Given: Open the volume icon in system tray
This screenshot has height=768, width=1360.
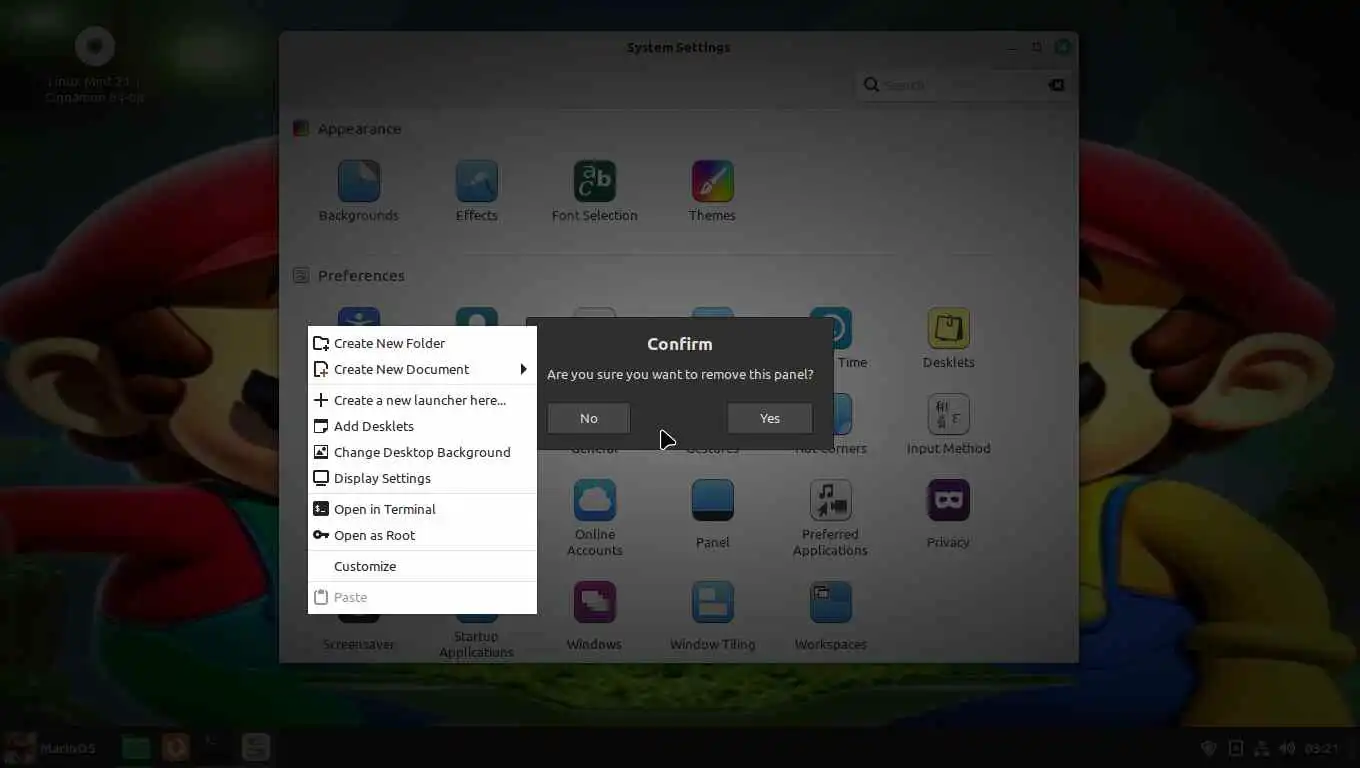Looking at the screenshot, I should coord(1287,748).
